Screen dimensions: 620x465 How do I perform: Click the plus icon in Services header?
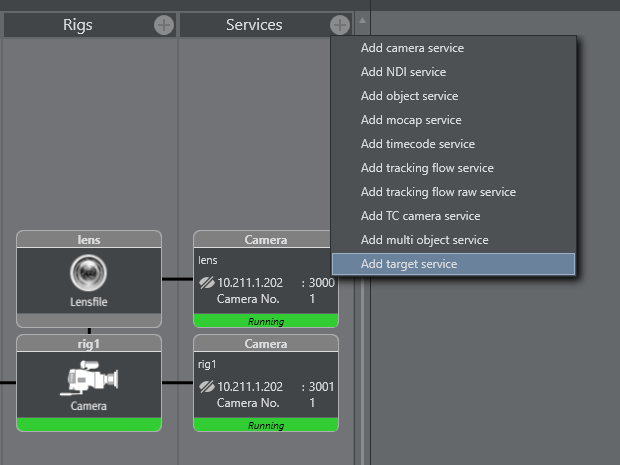340,25
